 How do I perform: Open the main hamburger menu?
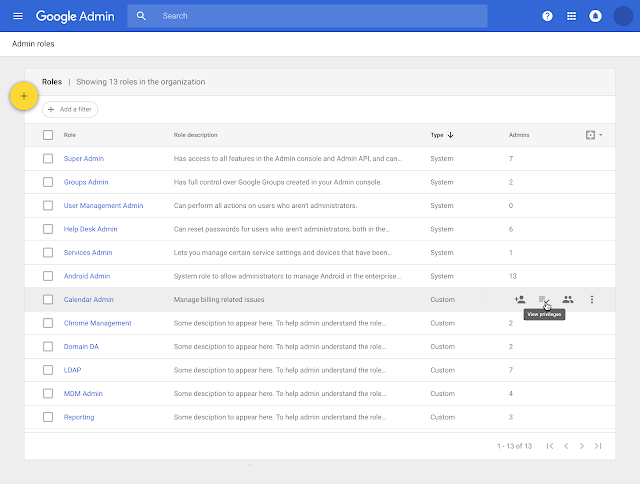[17, 17]
